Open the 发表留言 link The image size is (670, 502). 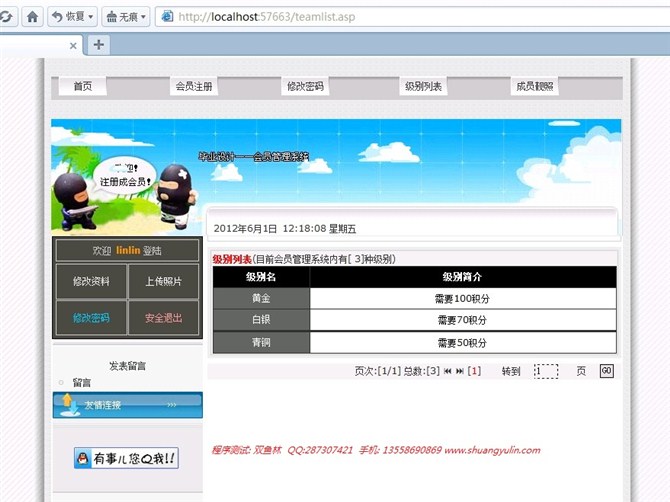(x=127, y=366)
